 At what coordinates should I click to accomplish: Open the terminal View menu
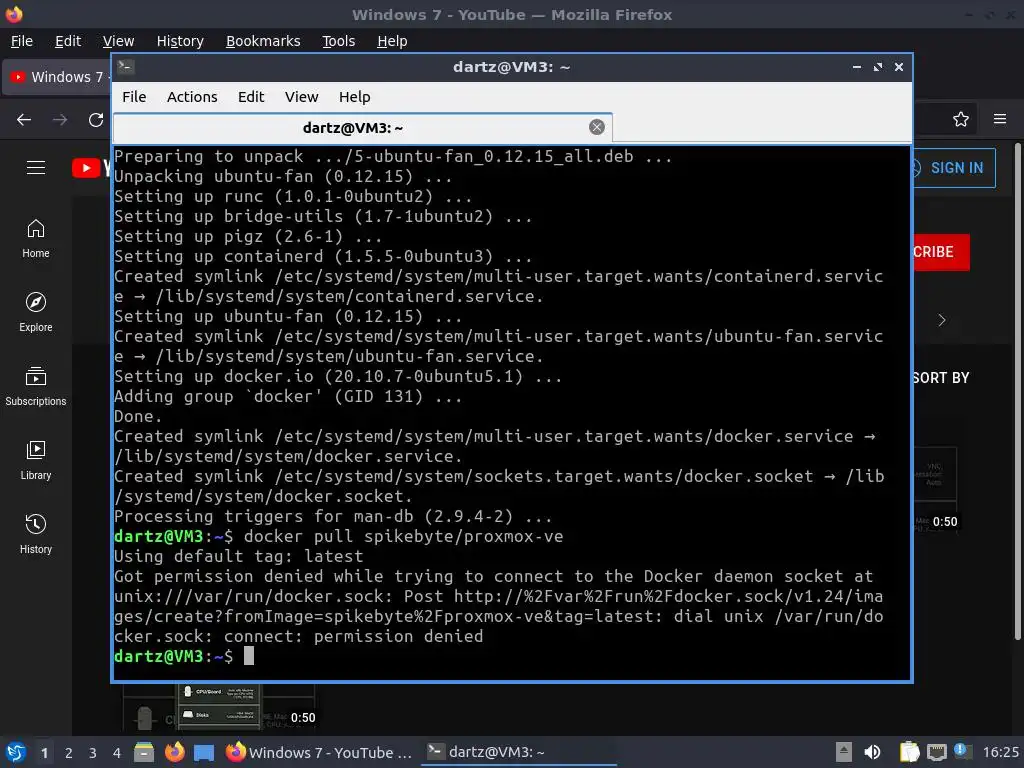click(x=302, y=97)
